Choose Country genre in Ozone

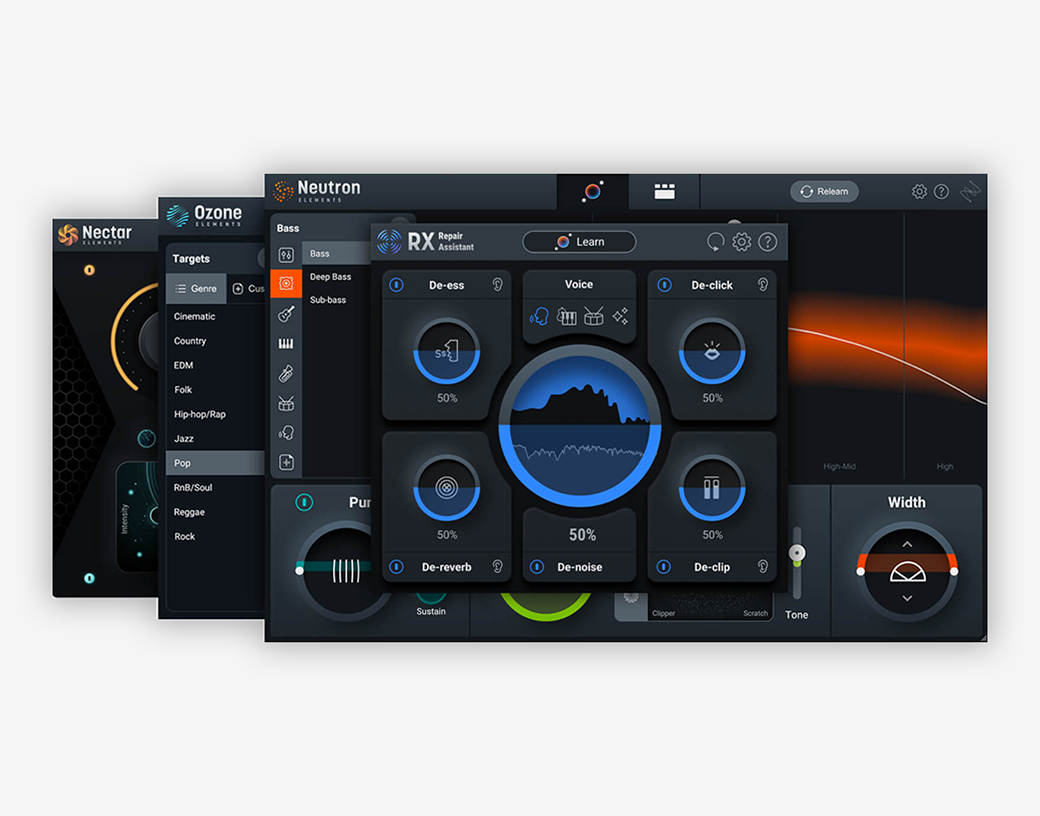pos(215,341)
